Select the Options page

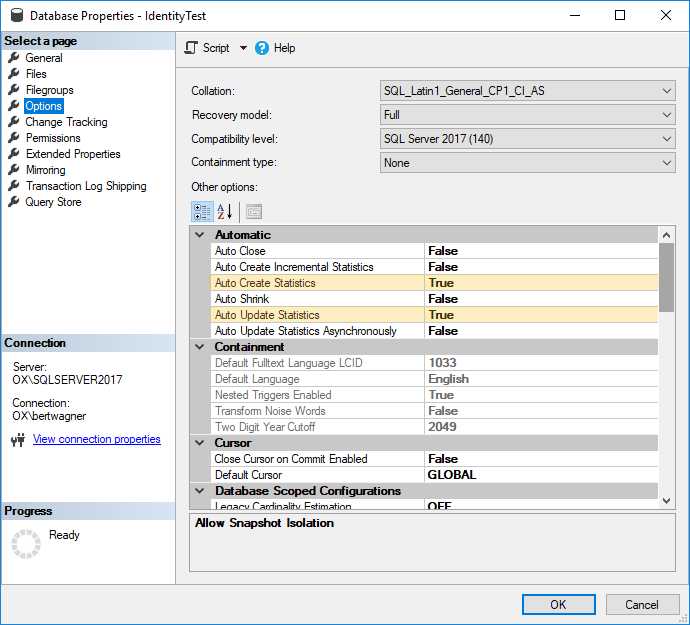point(44,106)
